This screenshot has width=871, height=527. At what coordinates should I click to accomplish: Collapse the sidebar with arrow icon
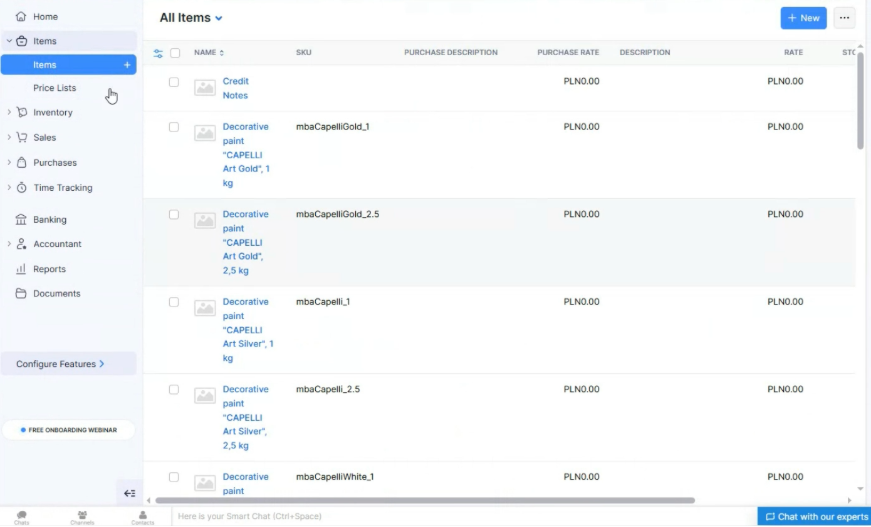tap(129, 493)
